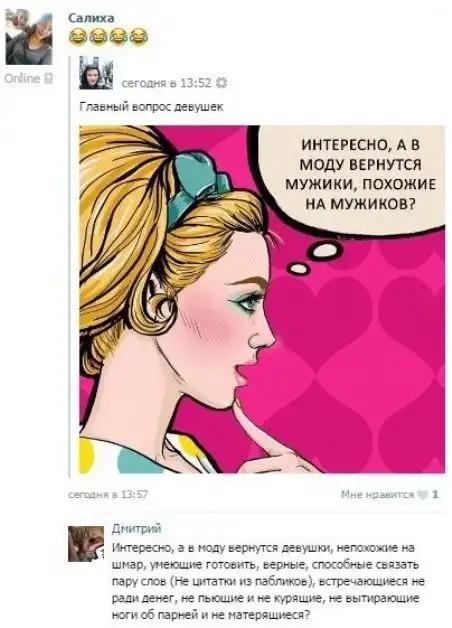
Task: Open Дмитрий's profile name link
Action: [x=136, y=529]
